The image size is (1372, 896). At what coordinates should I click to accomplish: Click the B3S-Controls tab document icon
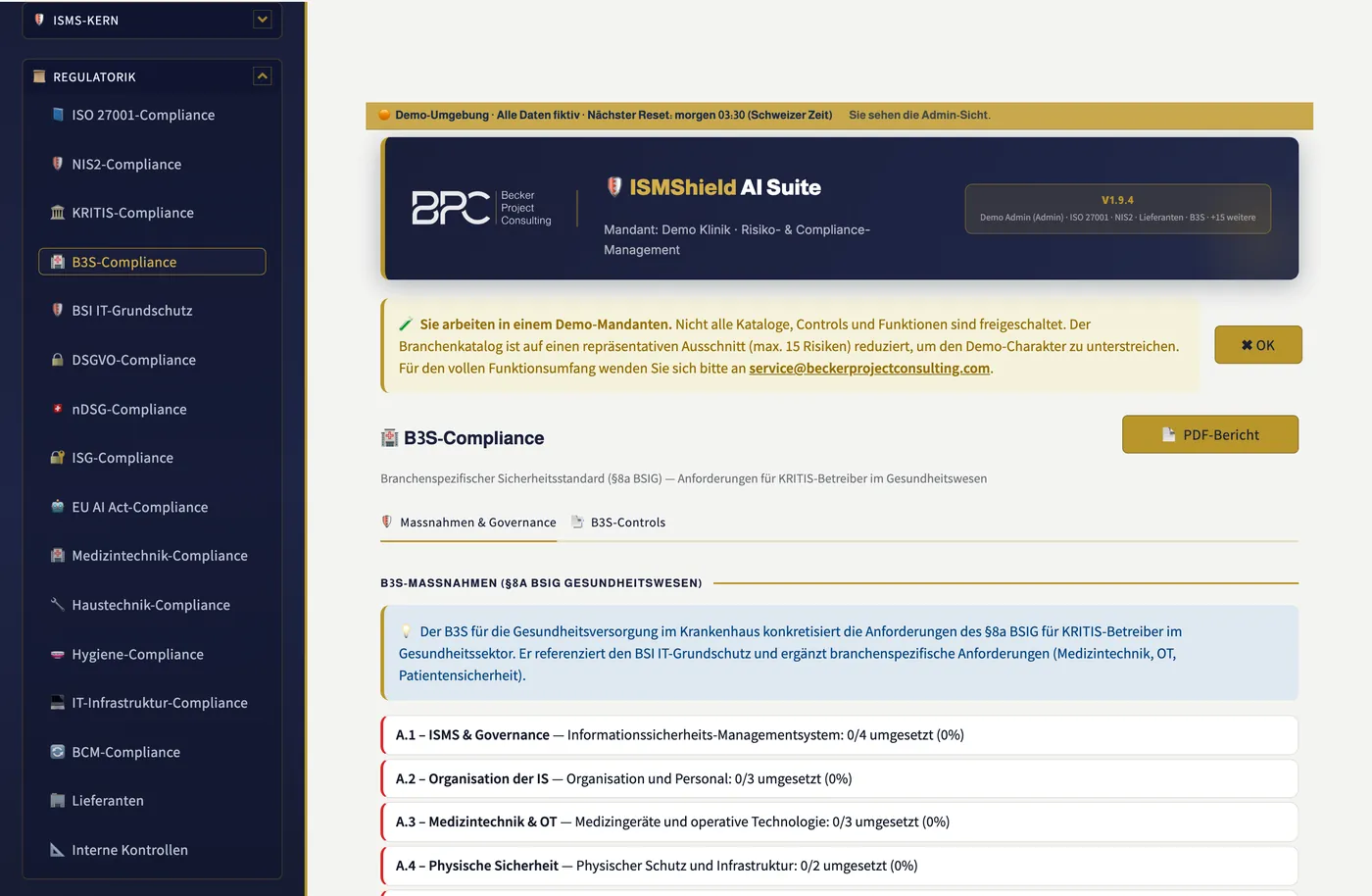(578, 522)
